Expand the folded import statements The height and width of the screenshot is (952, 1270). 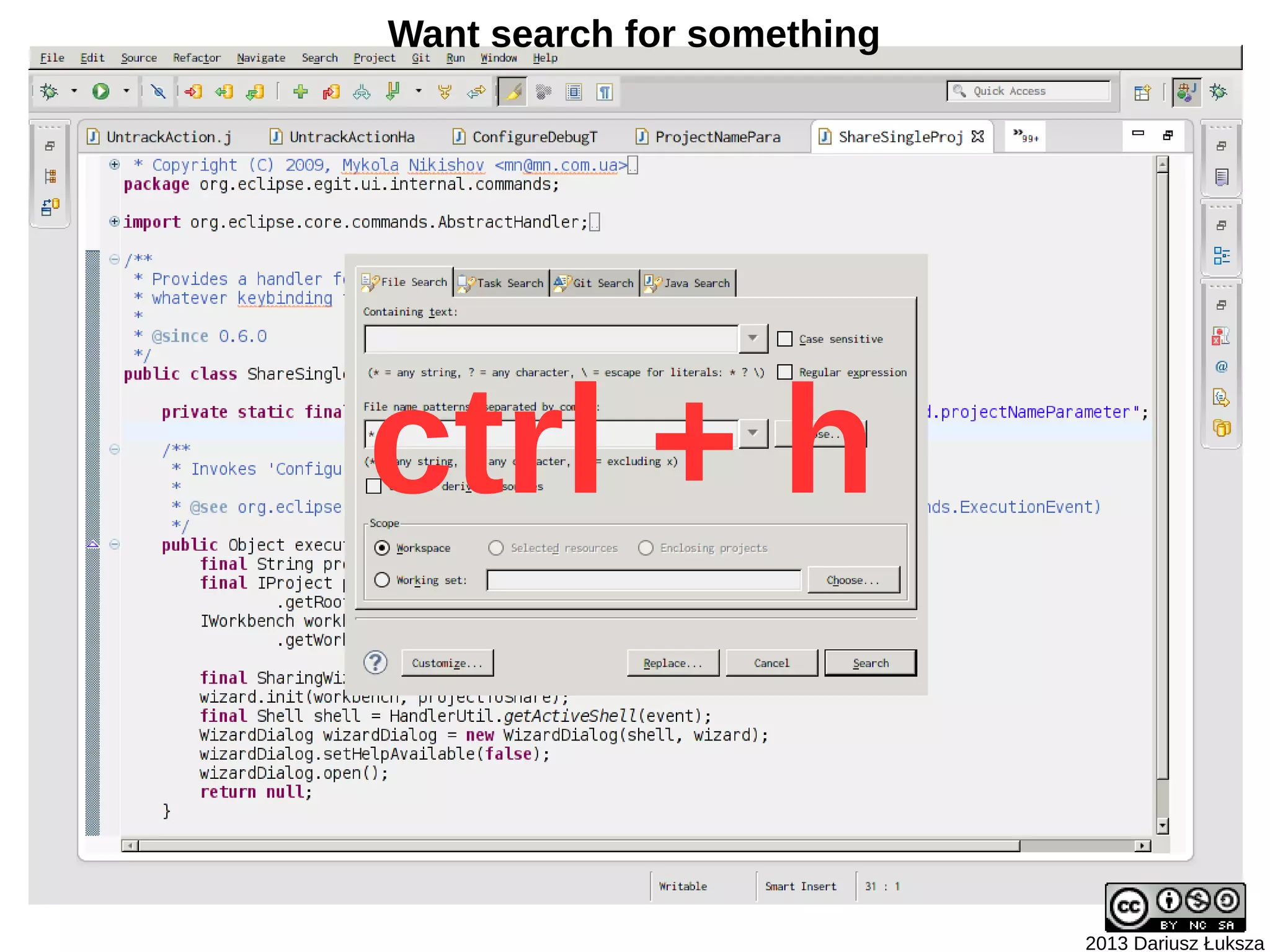114,221
